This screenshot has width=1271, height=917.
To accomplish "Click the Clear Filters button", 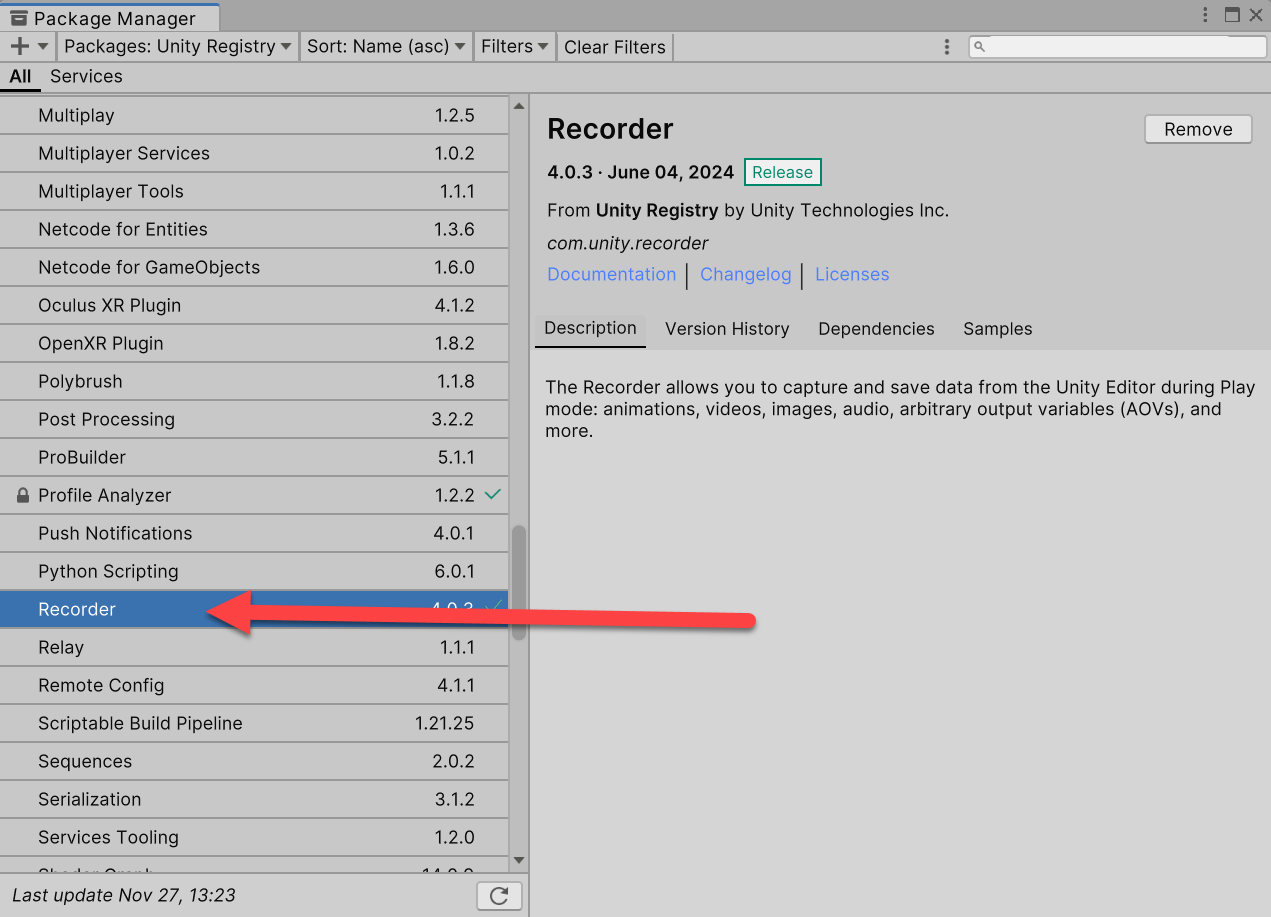I will (x=615, y=47).
